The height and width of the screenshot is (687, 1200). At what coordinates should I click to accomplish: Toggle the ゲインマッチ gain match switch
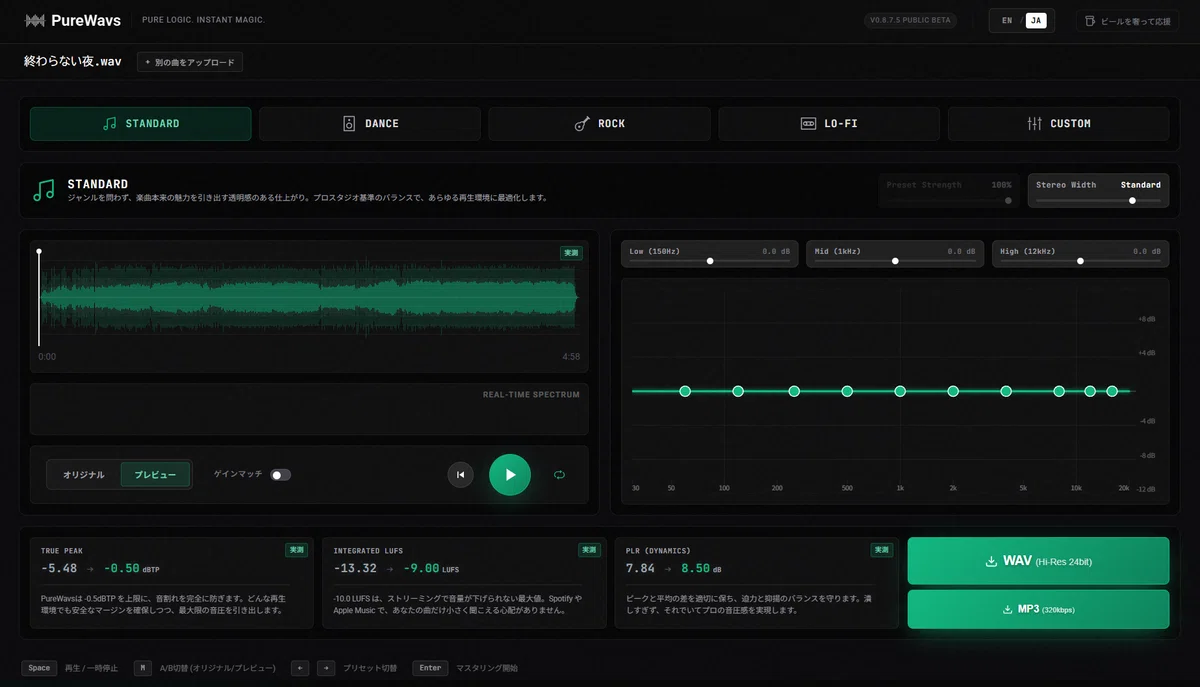point(281,475)
